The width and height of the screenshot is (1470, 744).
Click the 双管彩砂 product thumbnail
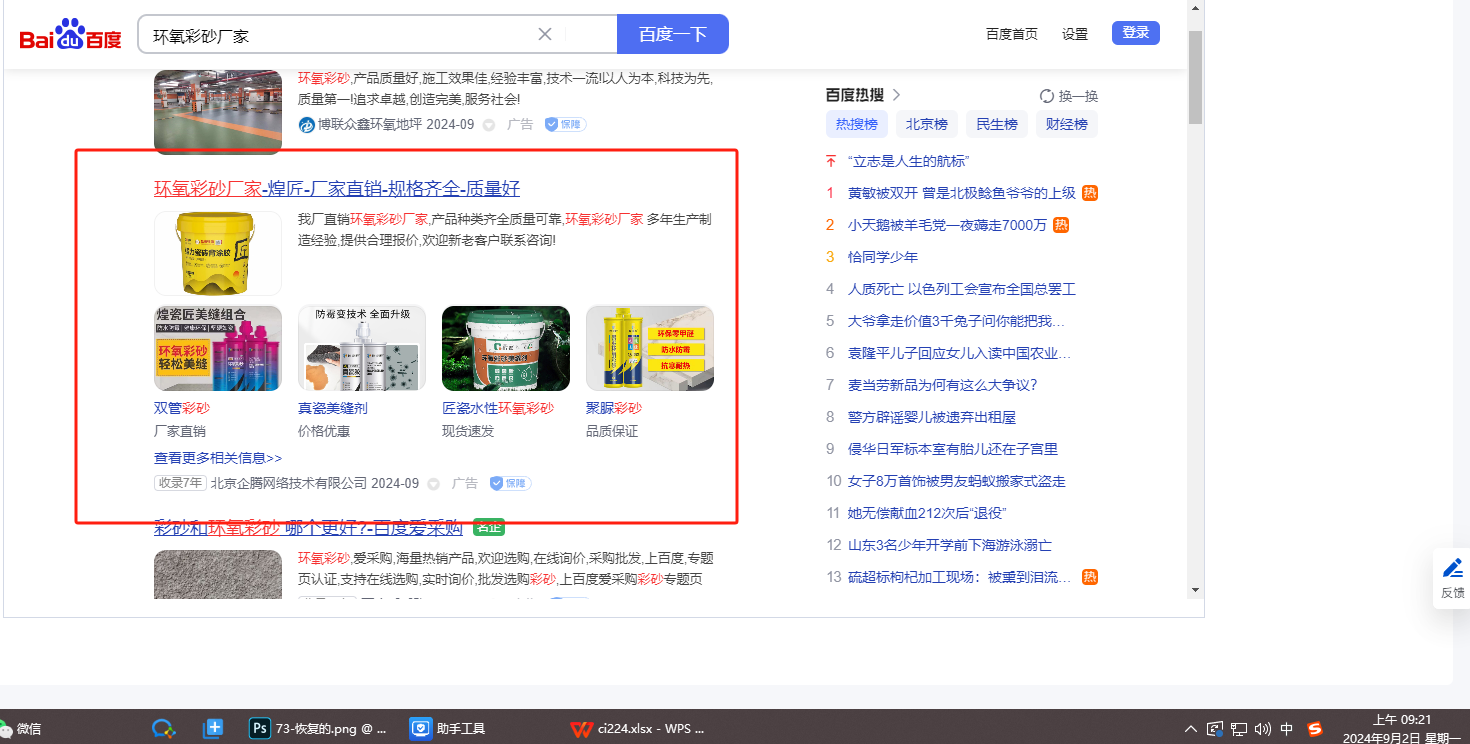(218, 348)
